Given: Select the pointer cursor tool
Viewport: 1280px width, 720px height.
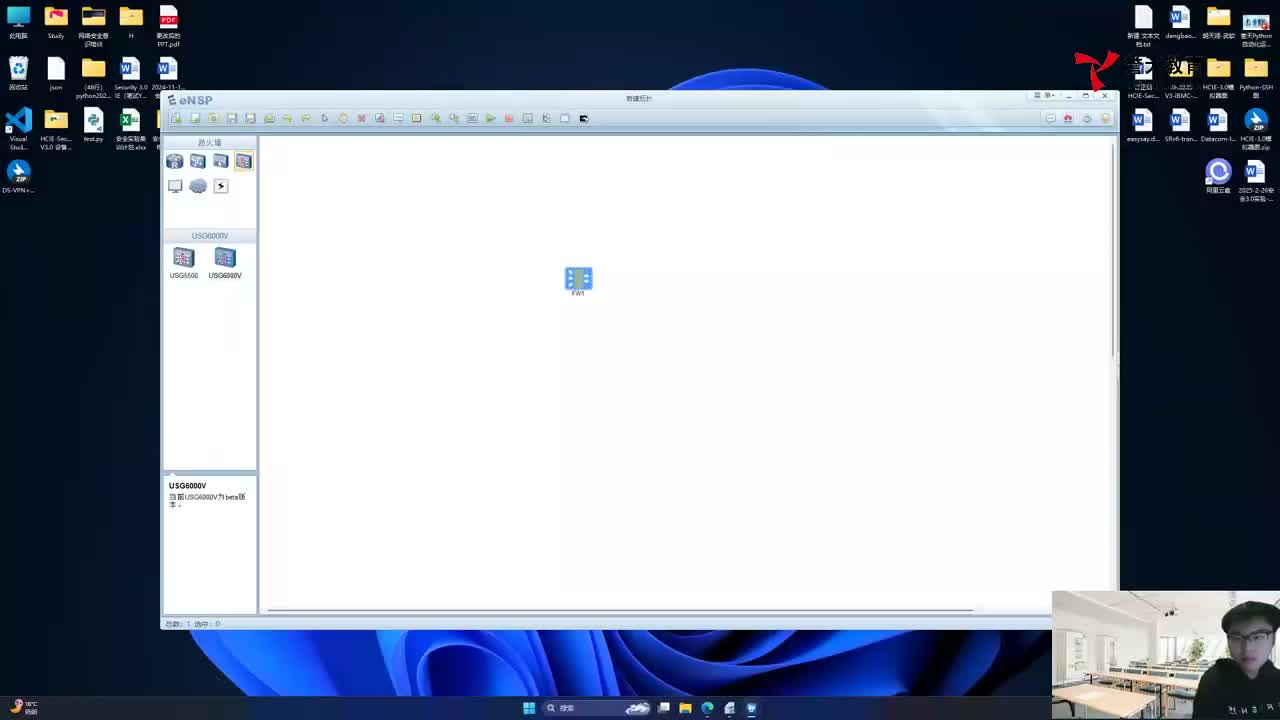Looking at the screenshot, I should point(324,118).
